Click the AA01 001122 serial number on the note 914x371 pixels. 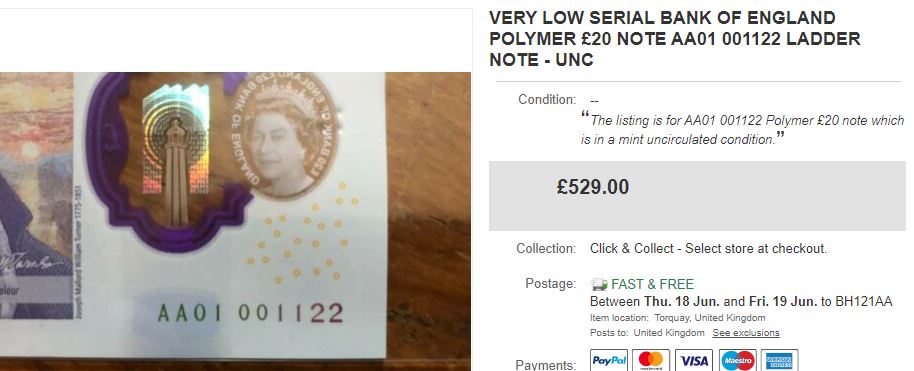(250, 314)
